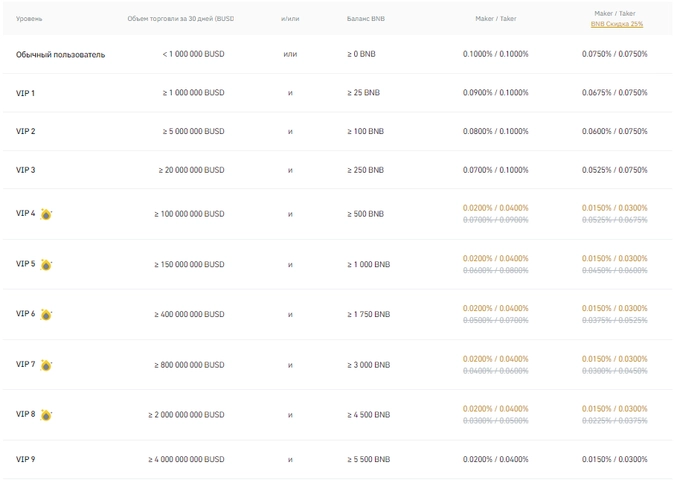Click the 'Объем торговли за 30 дней' header

click(181, 18)
